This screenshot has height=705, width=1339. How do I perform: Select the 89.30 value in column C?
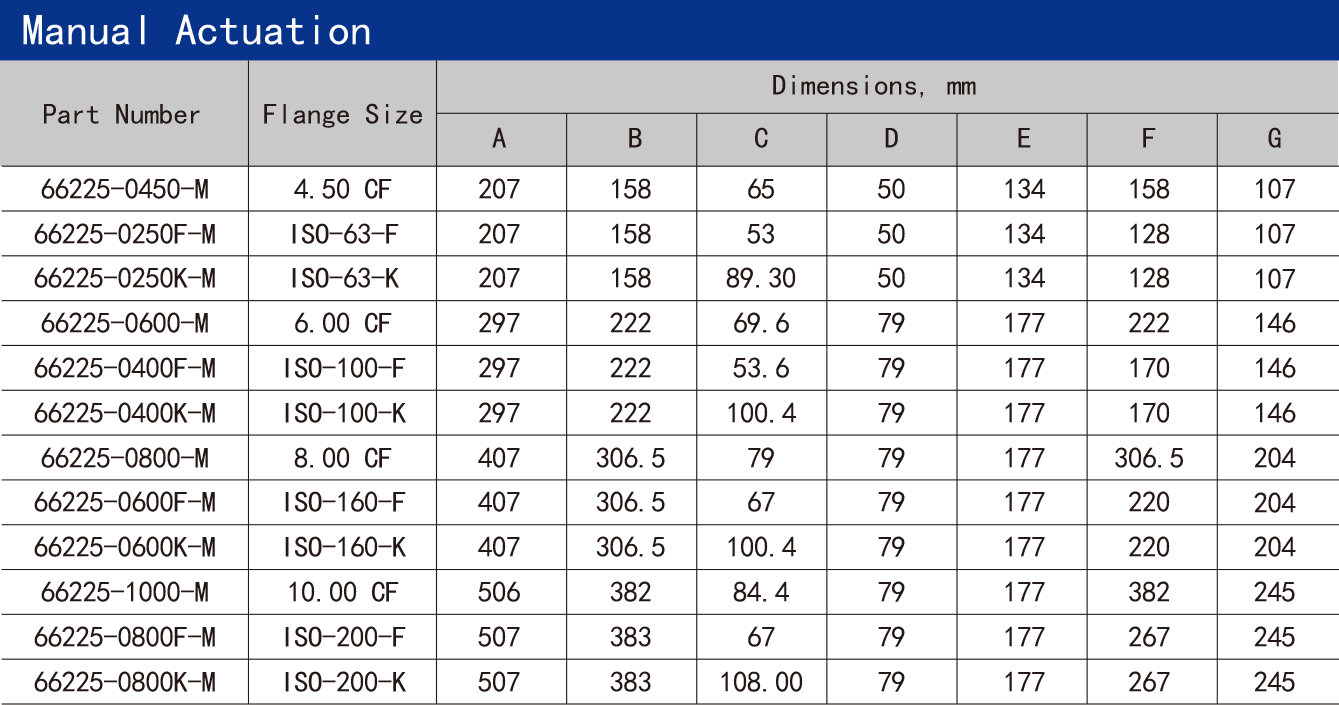click(761, 278)
